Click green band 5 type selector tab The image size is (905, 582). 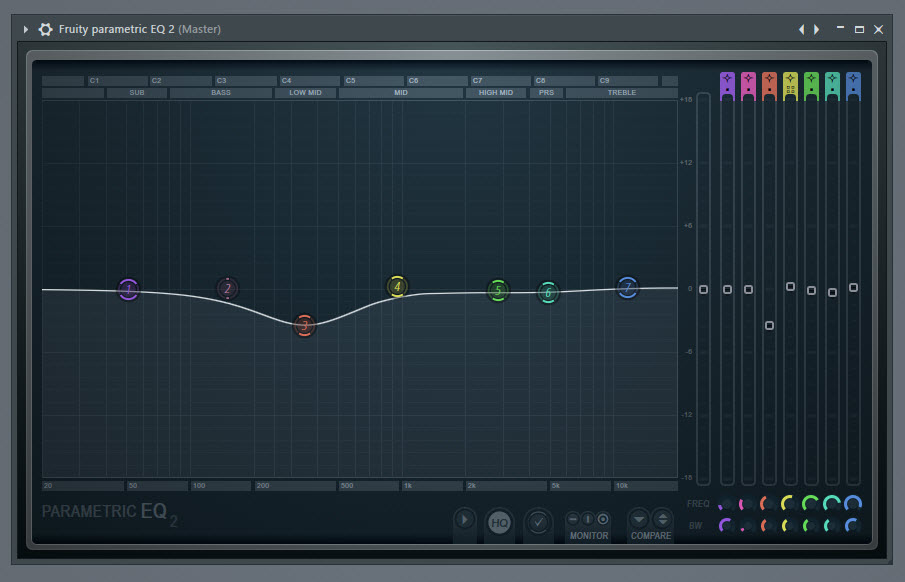(x=811, y=86)
